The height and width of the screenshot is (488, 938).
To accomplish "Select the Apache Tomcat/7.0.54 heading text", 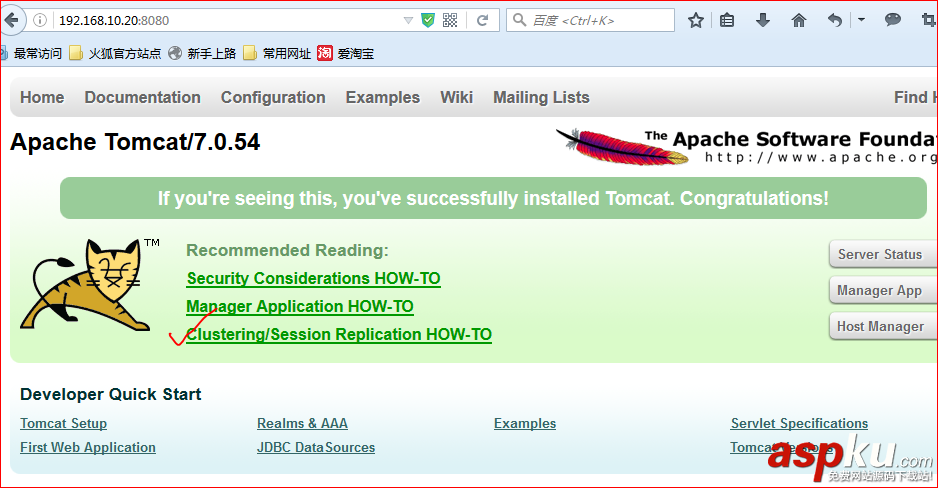I will [x=135, y=142].
